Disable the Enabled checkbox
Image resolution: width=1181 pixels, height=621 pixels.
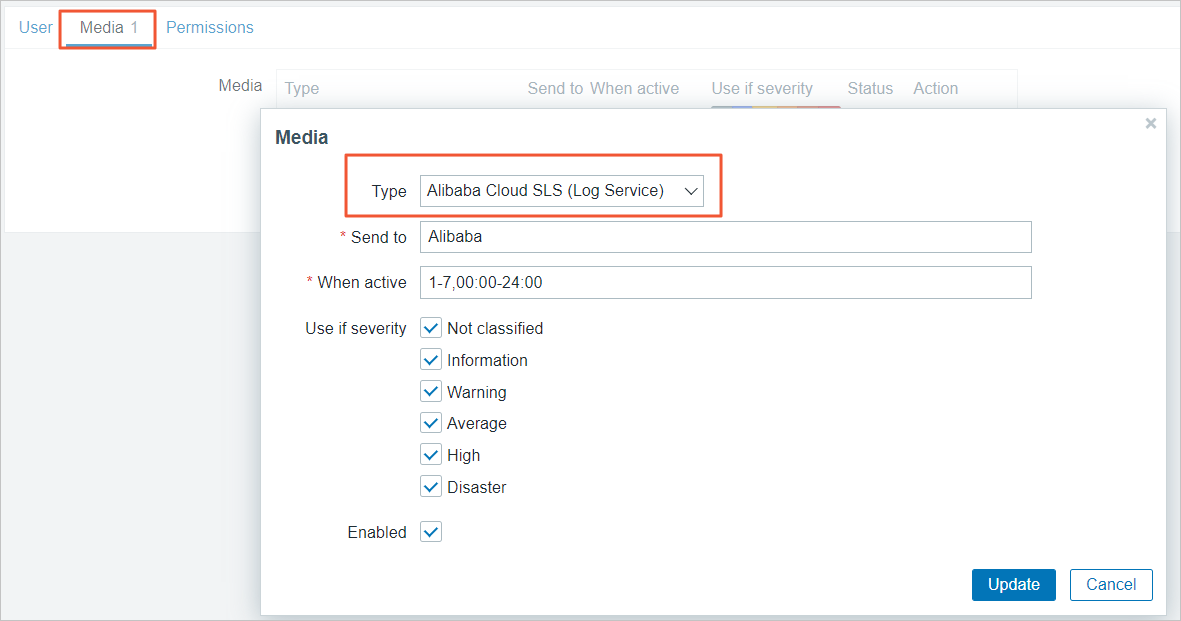click(x=431, y=532)
